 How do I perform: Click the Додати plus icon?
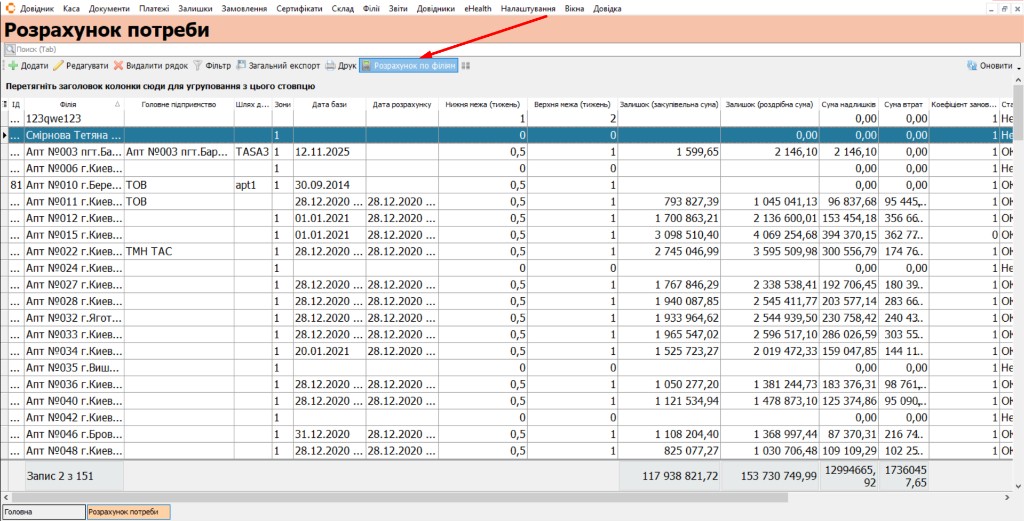tap(13, 66)
